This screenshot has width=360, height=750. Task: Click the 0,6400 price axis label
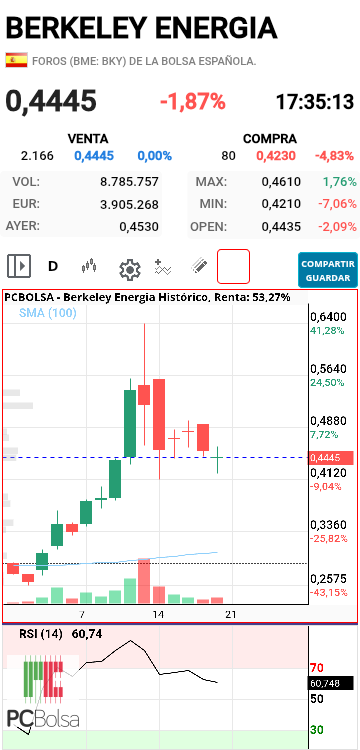328,317
